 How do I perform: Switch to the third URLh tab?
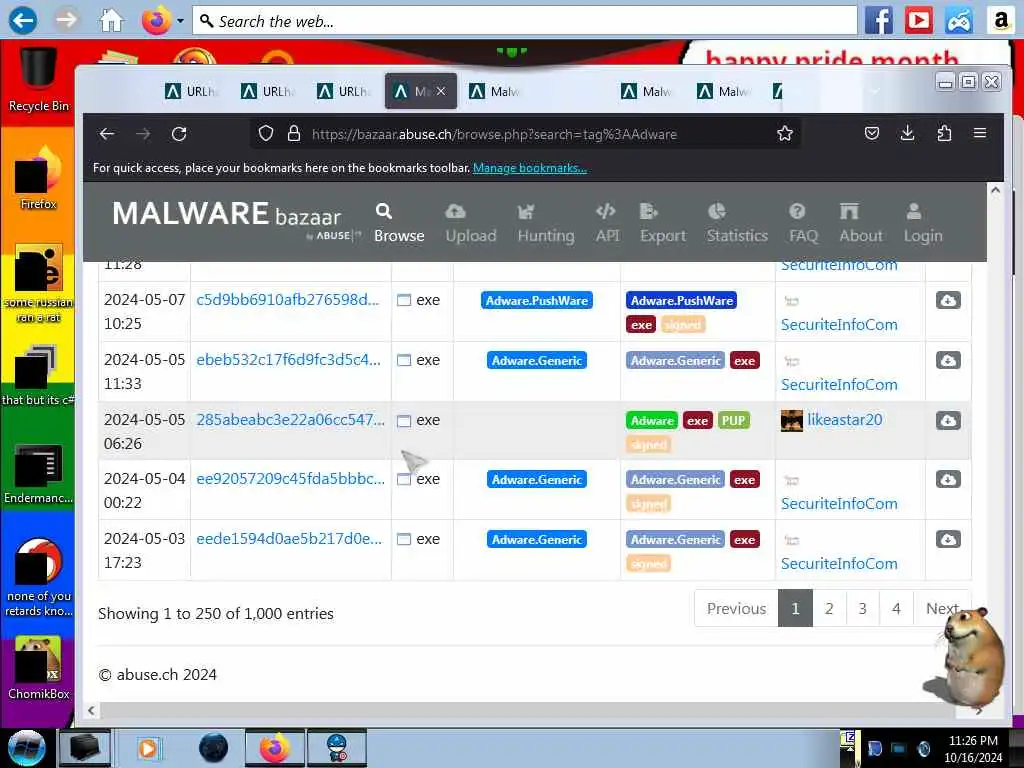tap(344, 91)
